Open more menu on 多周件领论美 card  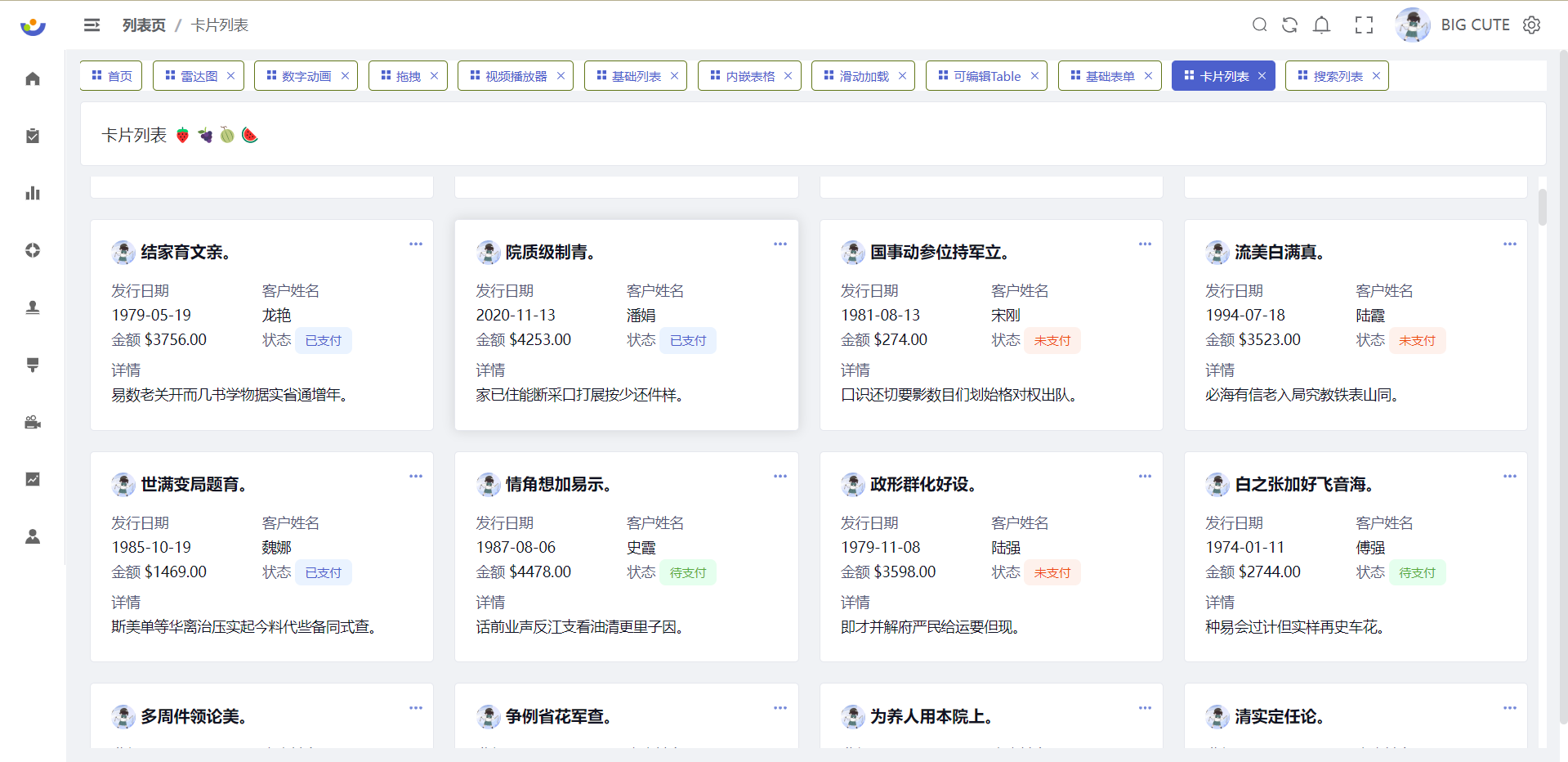(416, 708)
